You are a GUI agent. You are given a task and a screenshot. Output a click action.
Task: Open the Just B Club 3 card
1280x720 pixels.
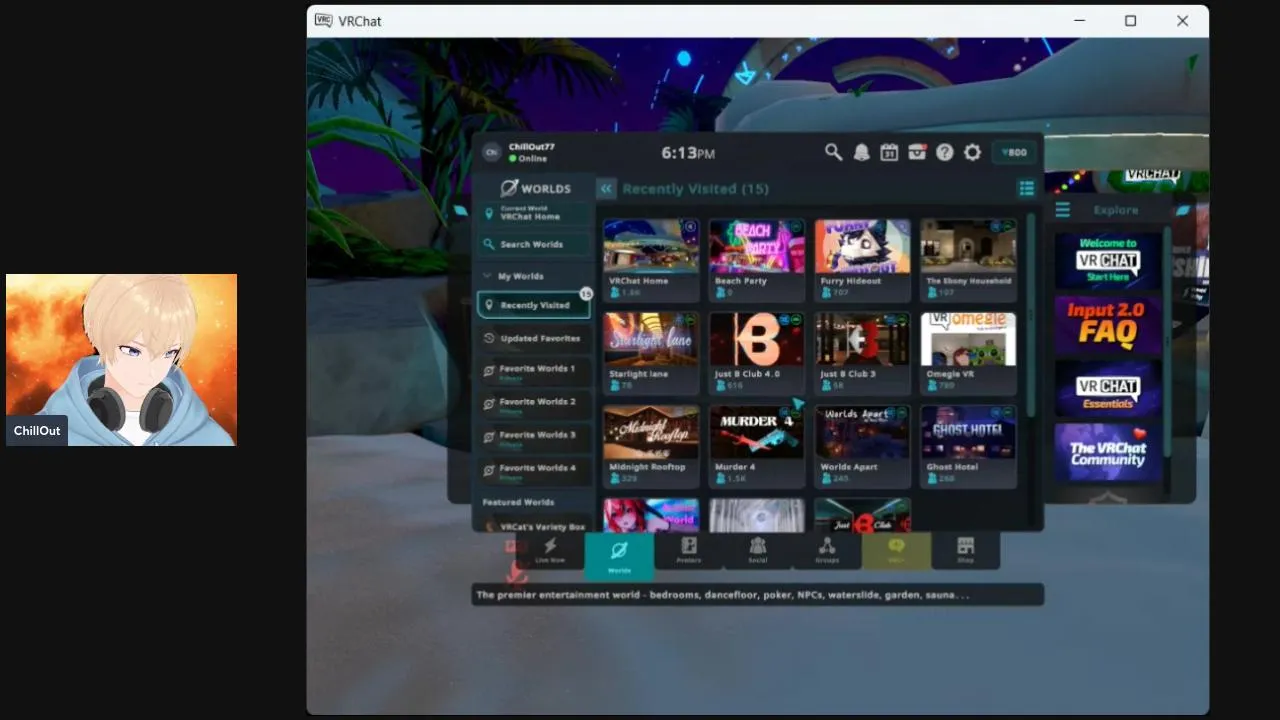click(862, 353)
